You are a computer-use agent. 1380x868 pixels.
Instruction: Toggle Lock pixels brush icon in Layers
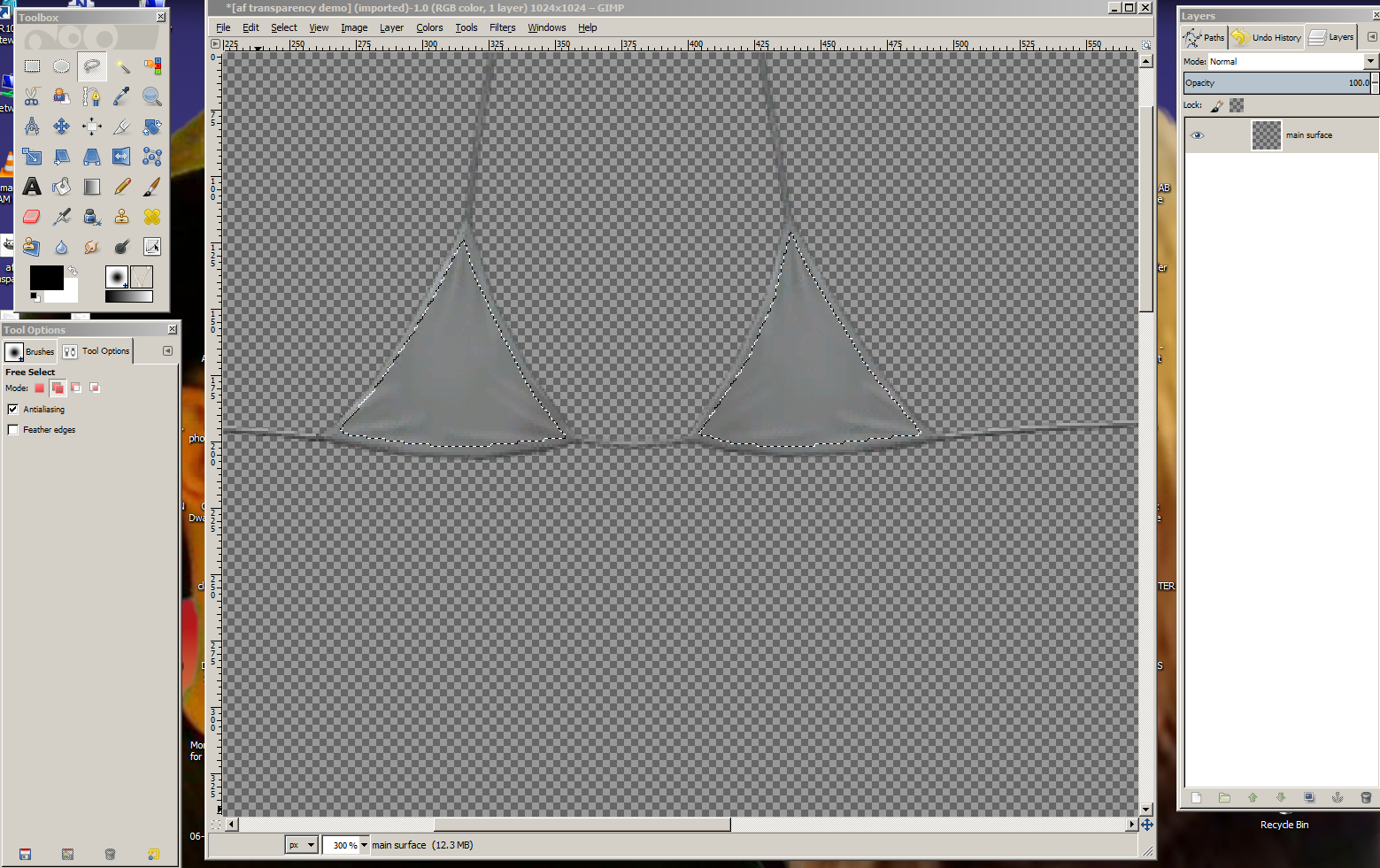pos(1217,105)
